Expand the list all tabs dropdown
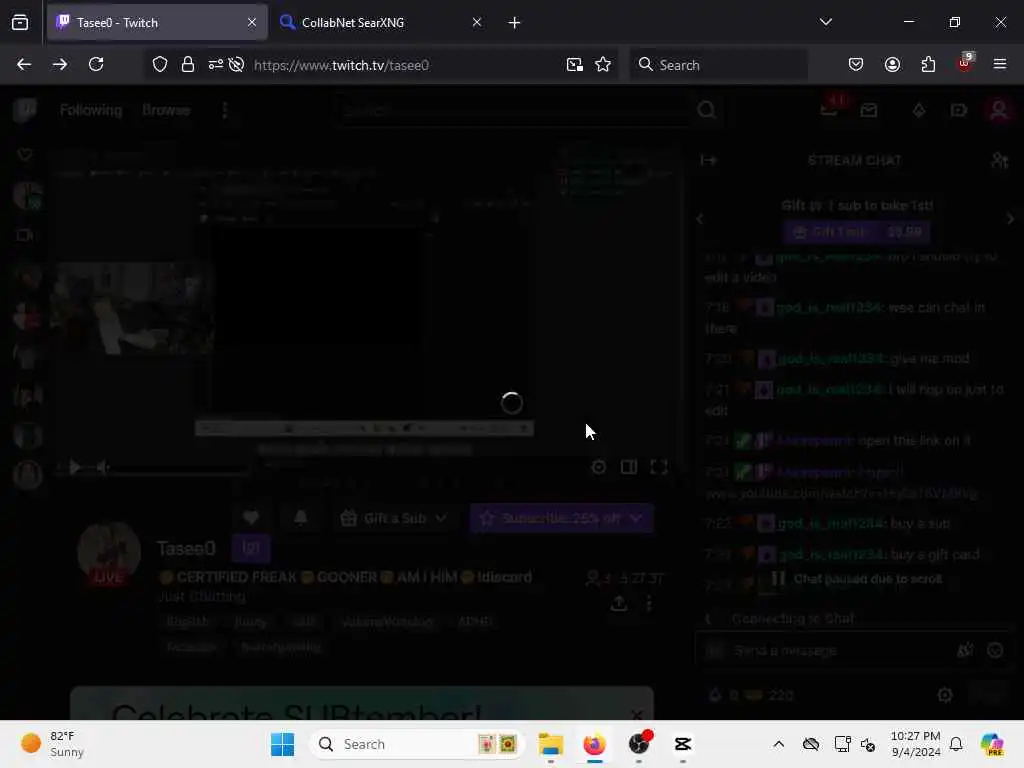 point(825,22)
